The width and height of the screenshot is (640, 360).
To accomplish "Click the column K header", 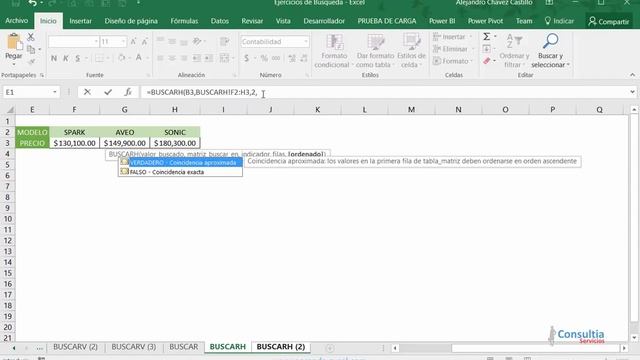I will click(317, 109).
